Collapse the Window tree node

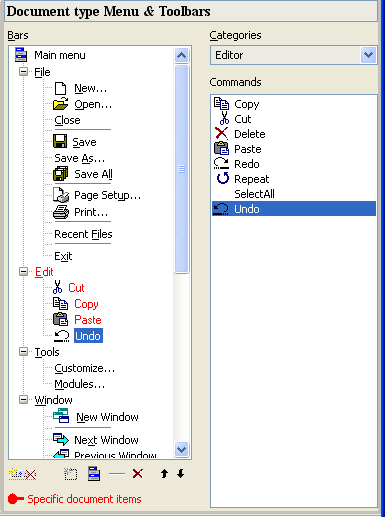point(23,399)
